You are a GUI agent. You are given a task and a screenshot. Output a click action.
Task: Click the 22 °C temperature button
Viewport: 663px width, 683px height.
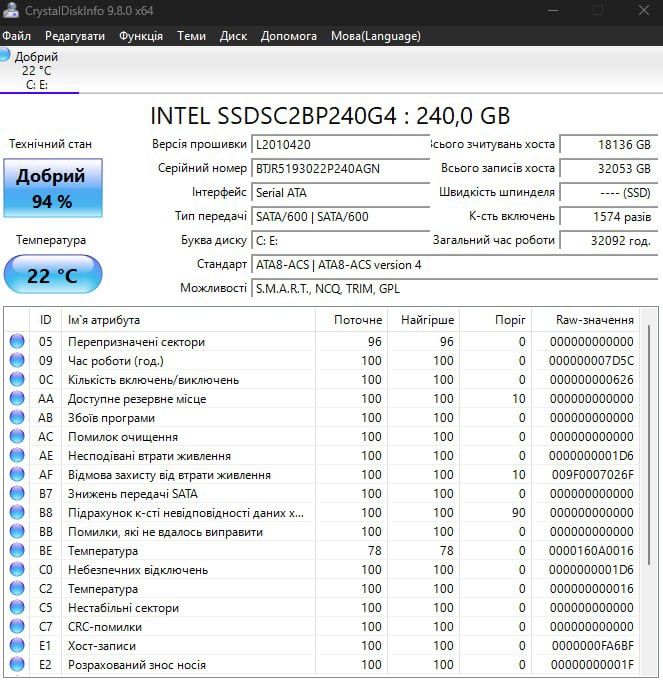click(x=53, y=274)
